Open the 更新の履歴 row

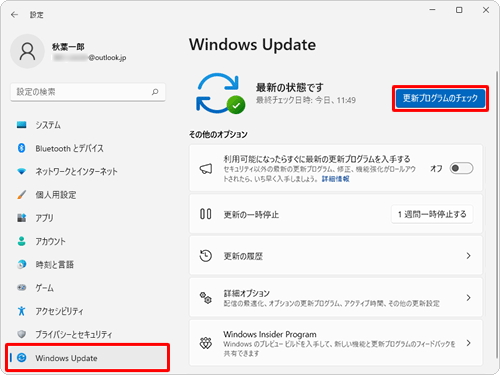[336, 256]
